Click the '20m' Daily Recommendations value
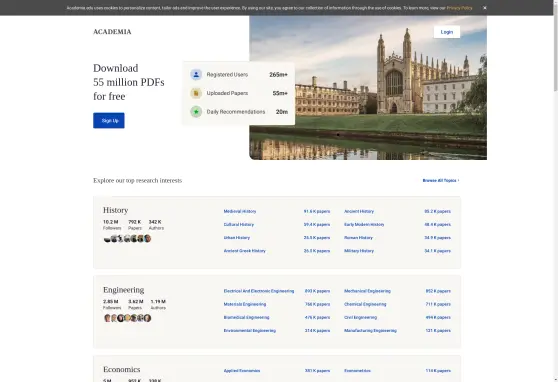Image resolution: width=558 pixels, height=382 pixels. click(x=282, y=112)
